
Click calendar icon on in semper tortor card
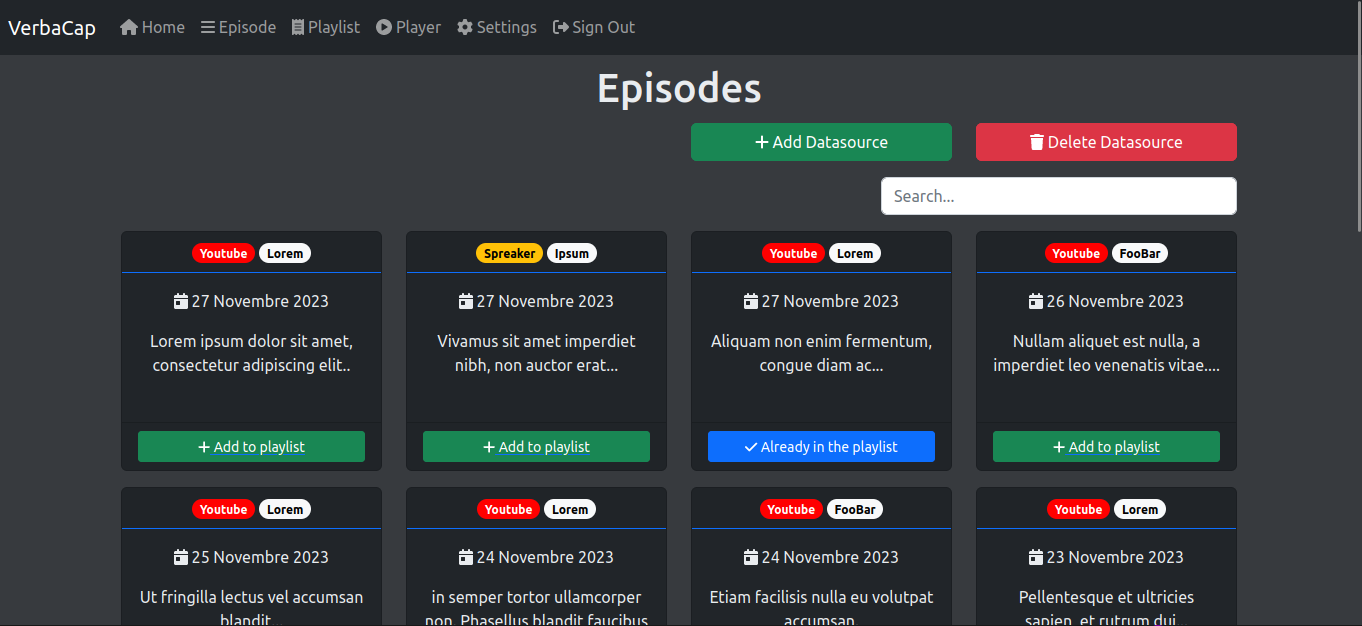coord(466,557)
